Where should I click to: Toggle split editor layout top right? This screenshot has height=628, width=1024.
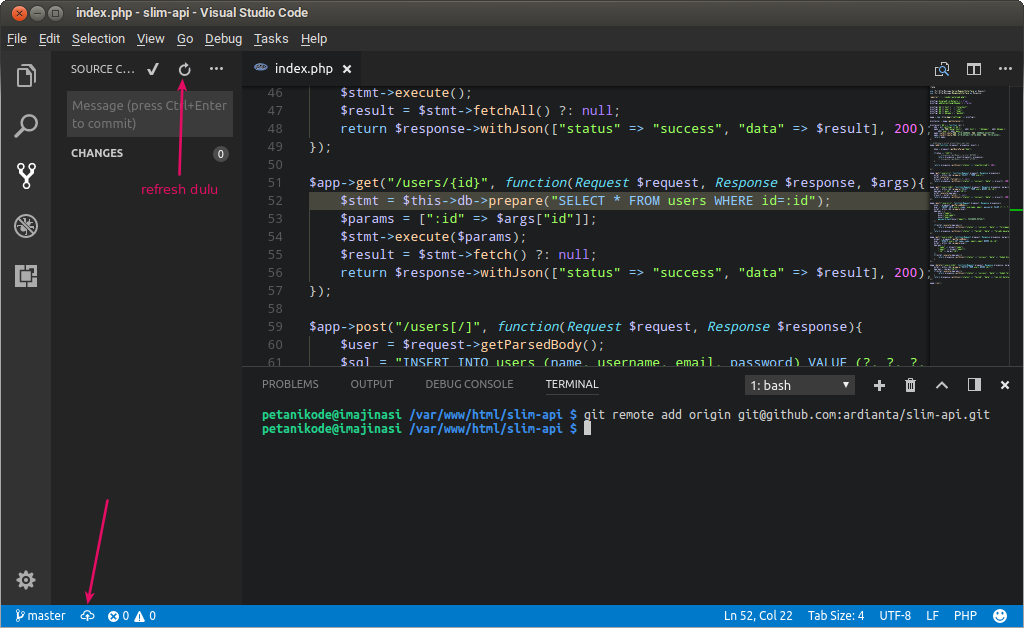point(973,69)
